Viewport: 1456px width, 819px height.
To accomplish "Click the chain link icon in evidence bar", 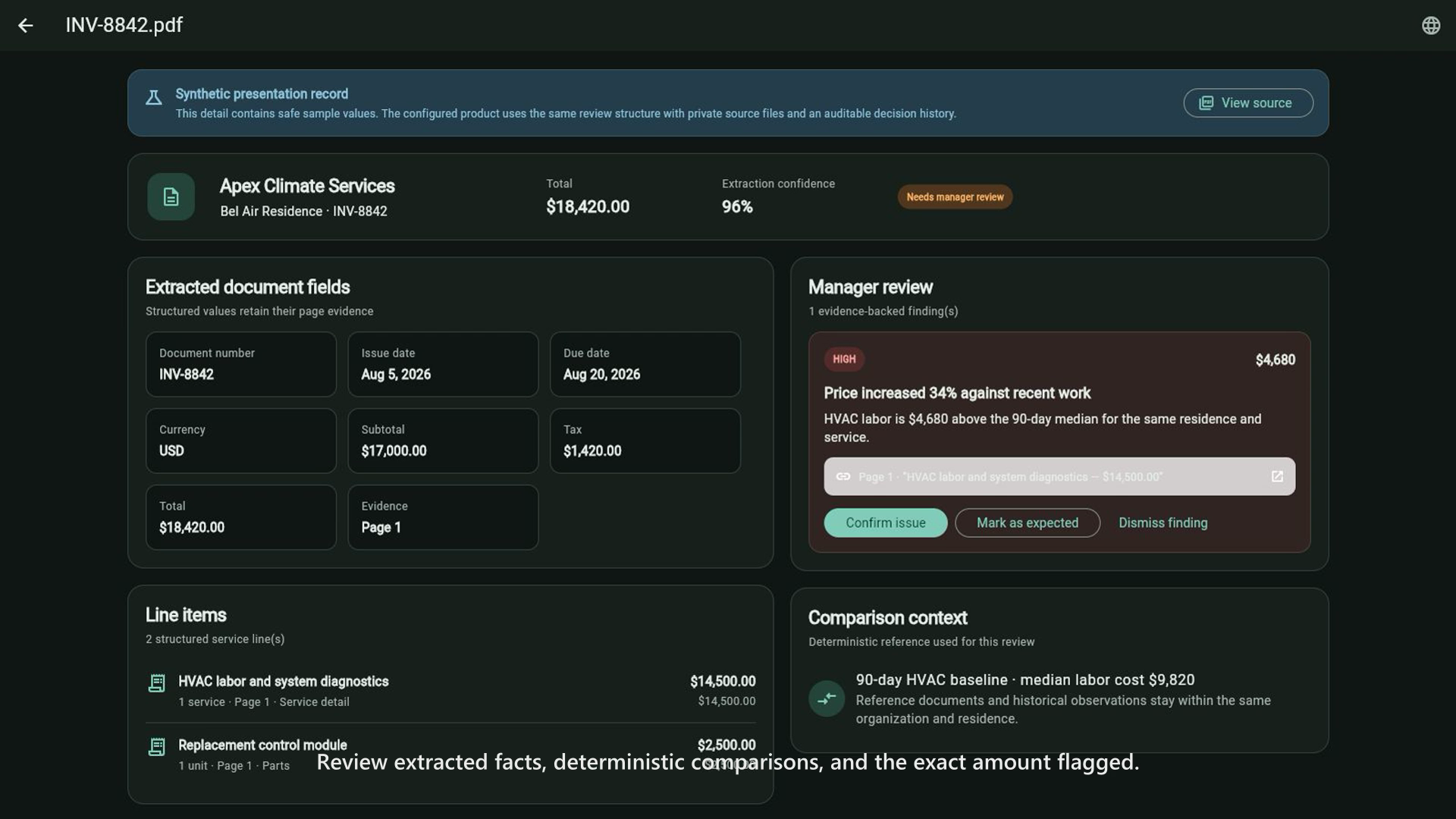I will coord(843,477).
